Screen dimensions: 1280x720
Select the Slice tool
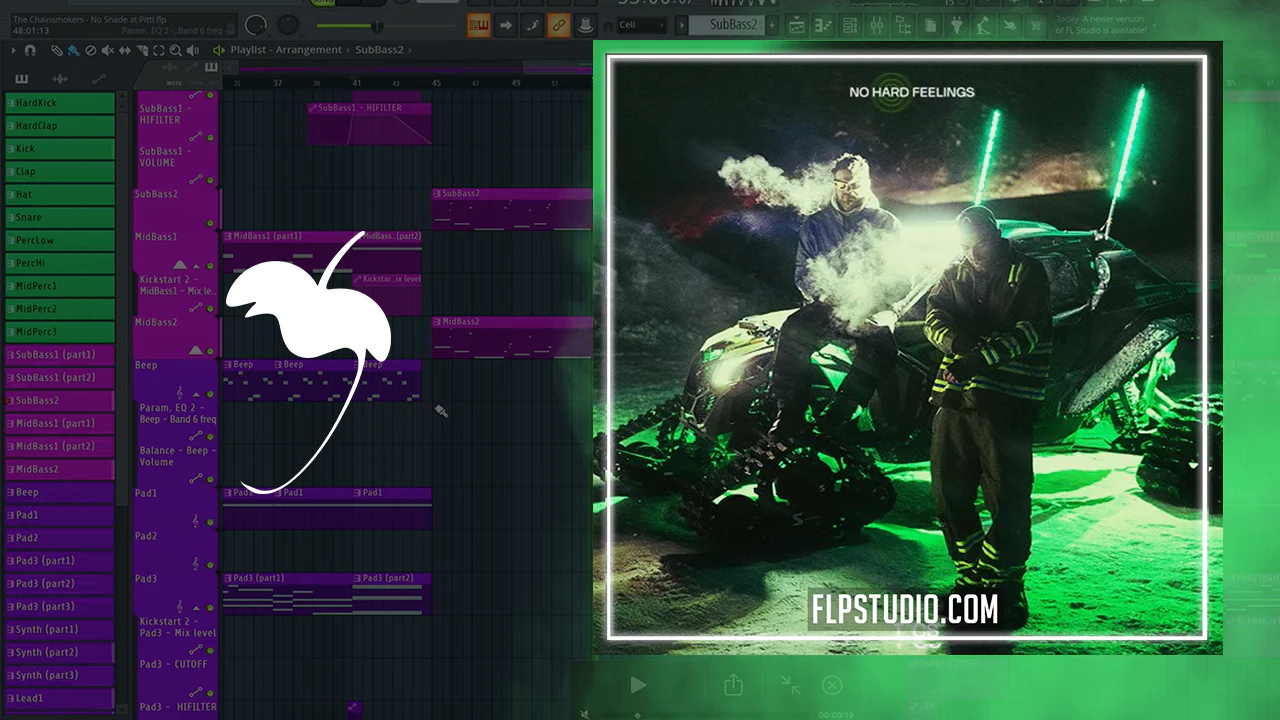142,50
